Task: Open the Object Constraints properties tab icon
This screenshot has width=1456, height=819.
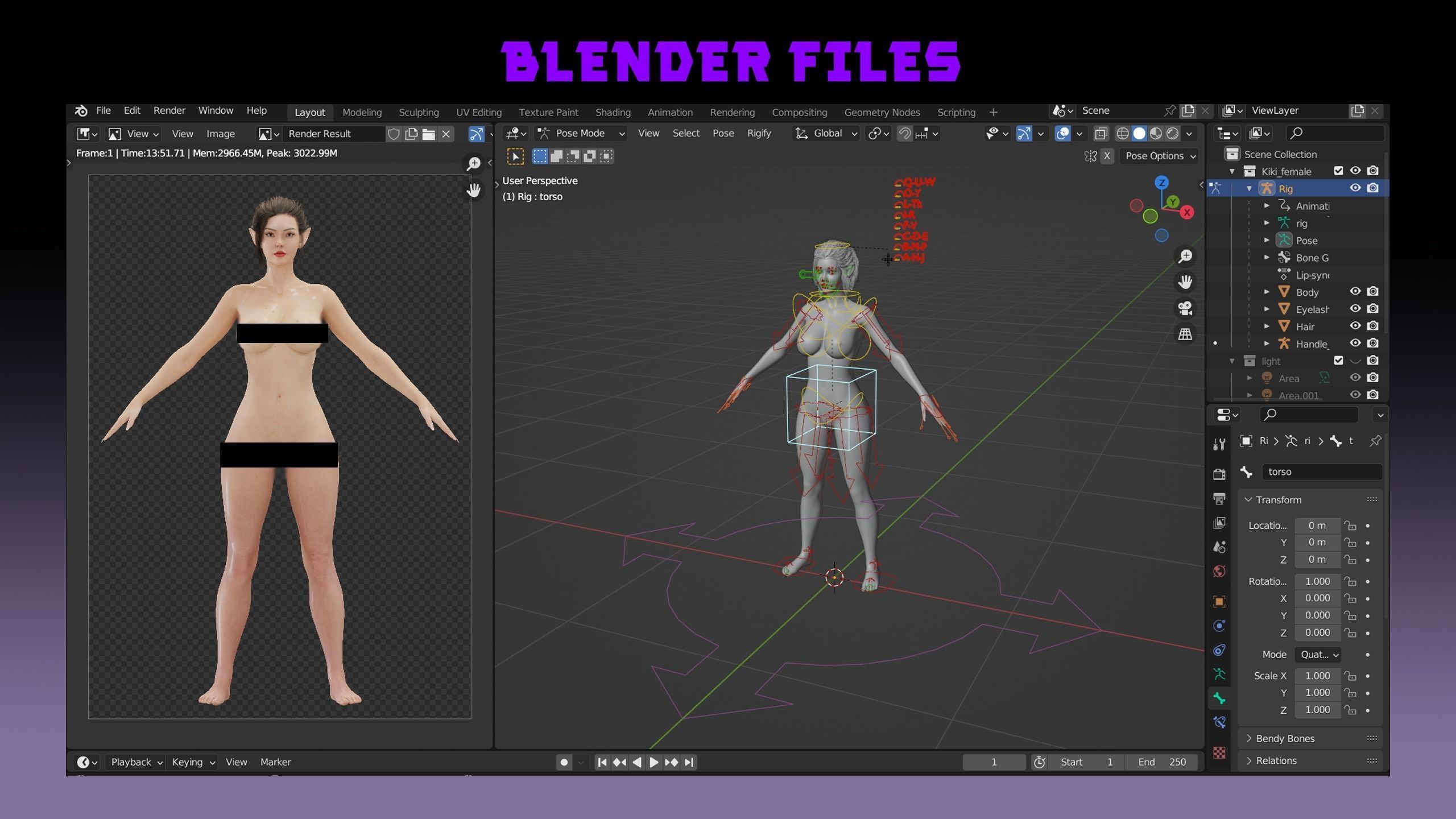Action: [x=1219, y=650]
